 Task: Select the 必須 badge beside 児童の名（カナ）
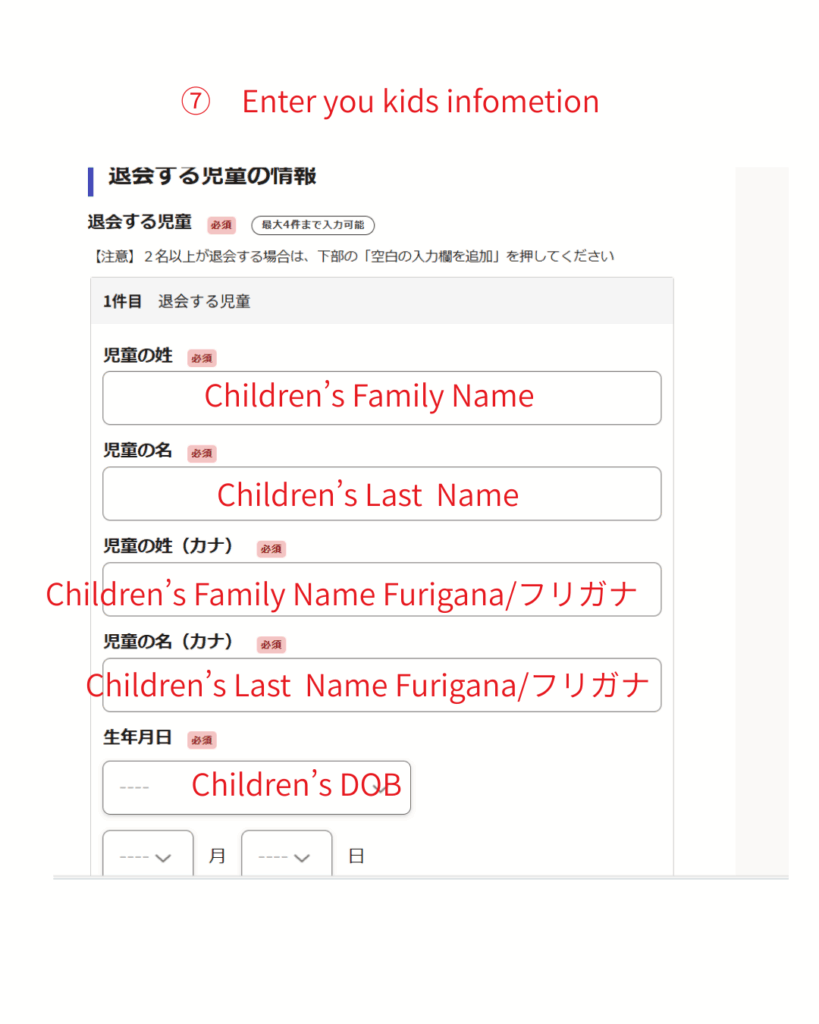271,645
